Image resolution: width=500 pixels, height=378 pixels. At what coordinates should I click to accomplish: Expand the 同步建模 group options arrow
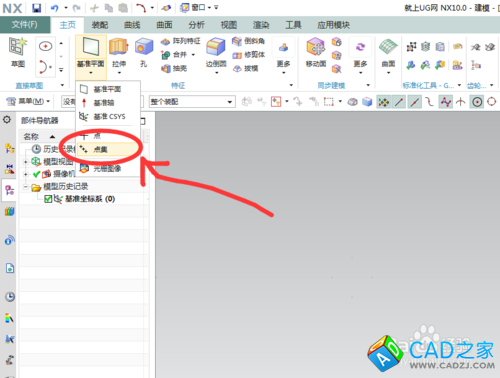pyautogui.click(x=368, y=85)
